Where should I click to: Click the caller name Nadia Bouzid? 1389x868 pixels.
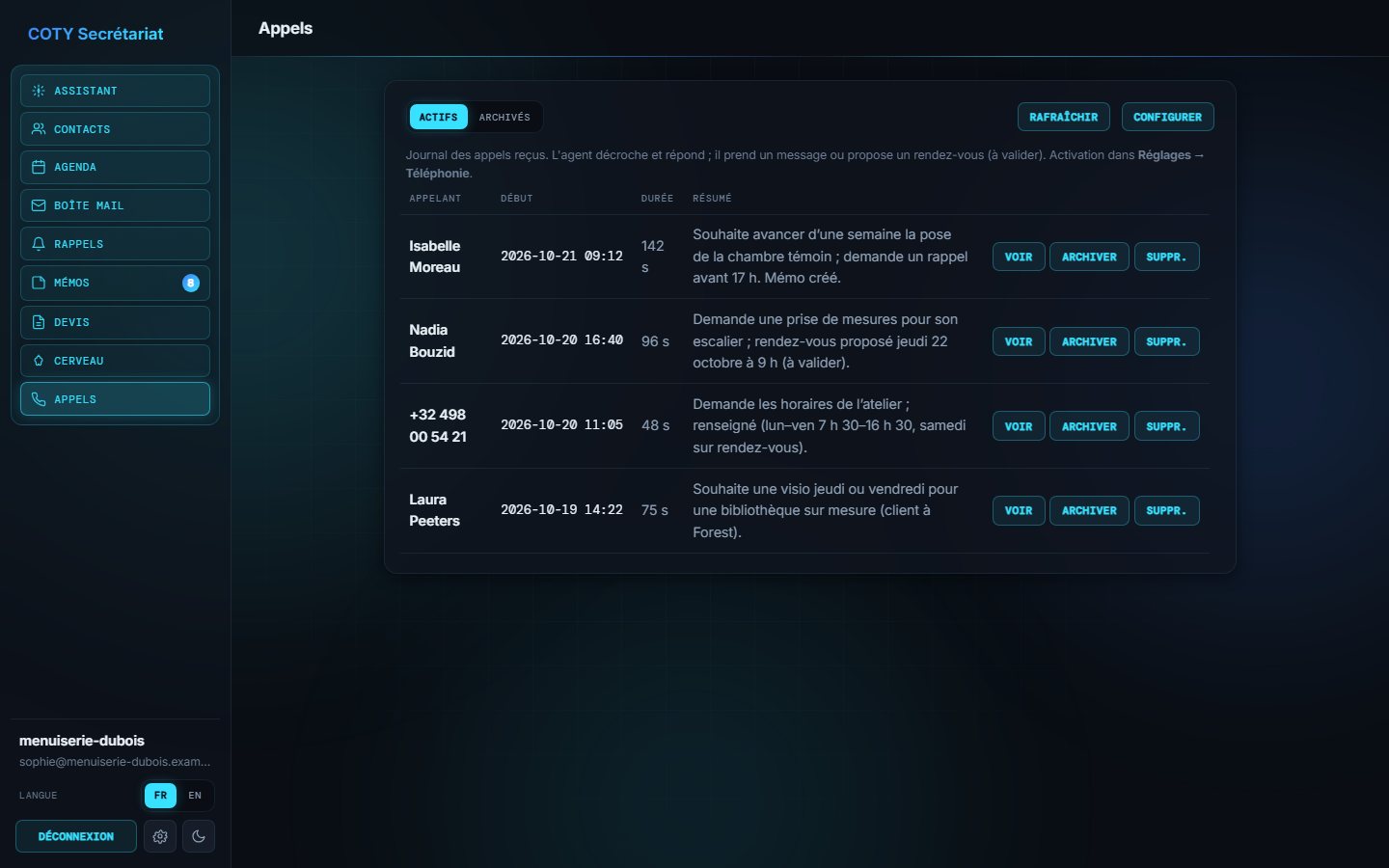432,341
